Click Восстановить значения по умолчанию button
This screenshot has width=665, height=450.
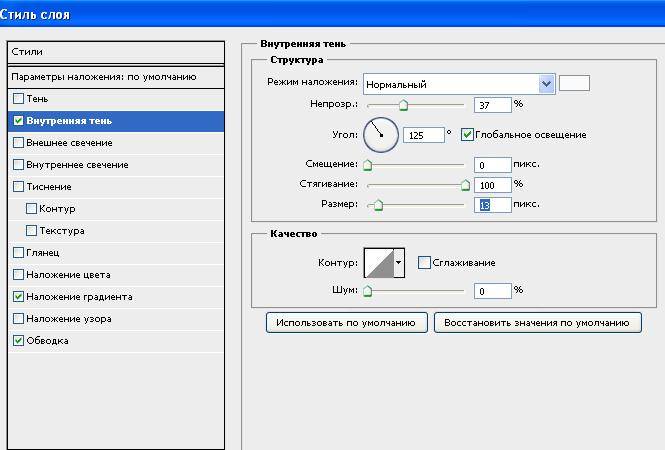tap(537, 323)
